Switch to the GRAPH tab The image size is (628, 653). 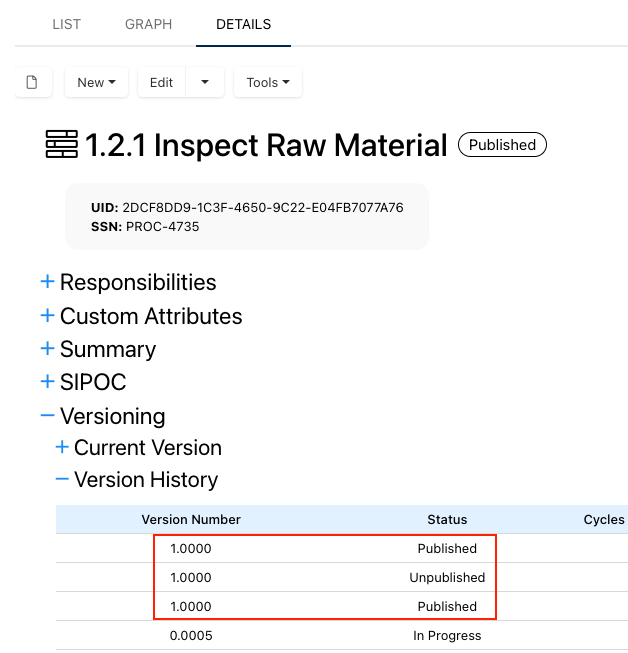point(148,24)
